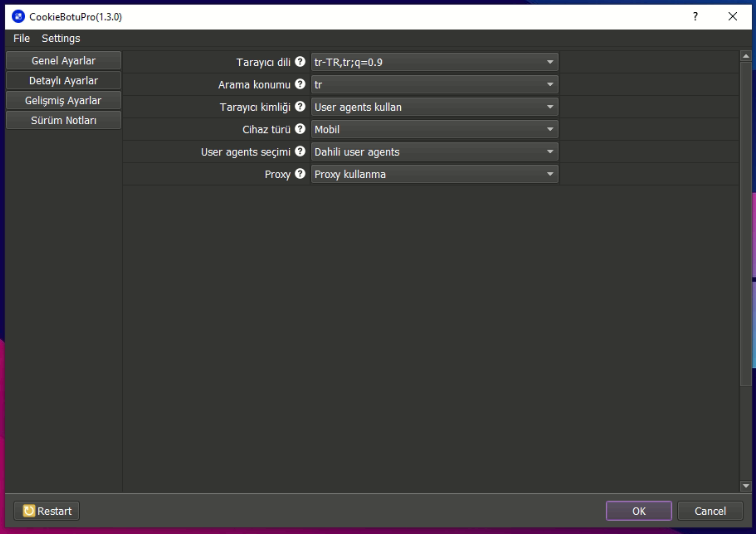Click the question mark icon next to Proxy

(x=300, y=174)
